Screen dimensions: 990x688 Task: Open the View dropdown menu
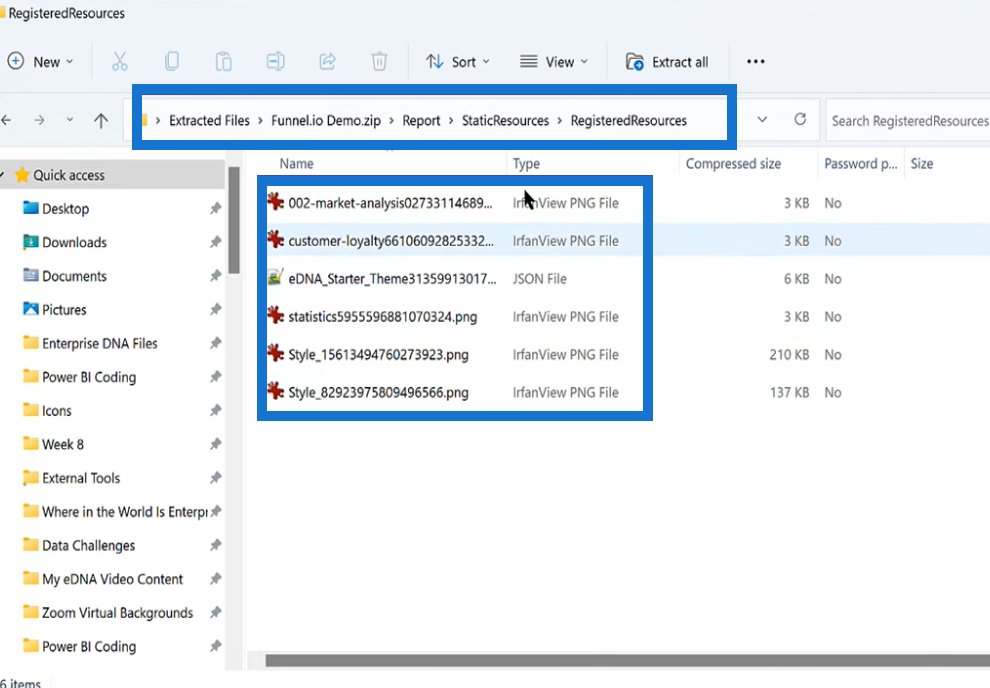(x=554, y=61)
